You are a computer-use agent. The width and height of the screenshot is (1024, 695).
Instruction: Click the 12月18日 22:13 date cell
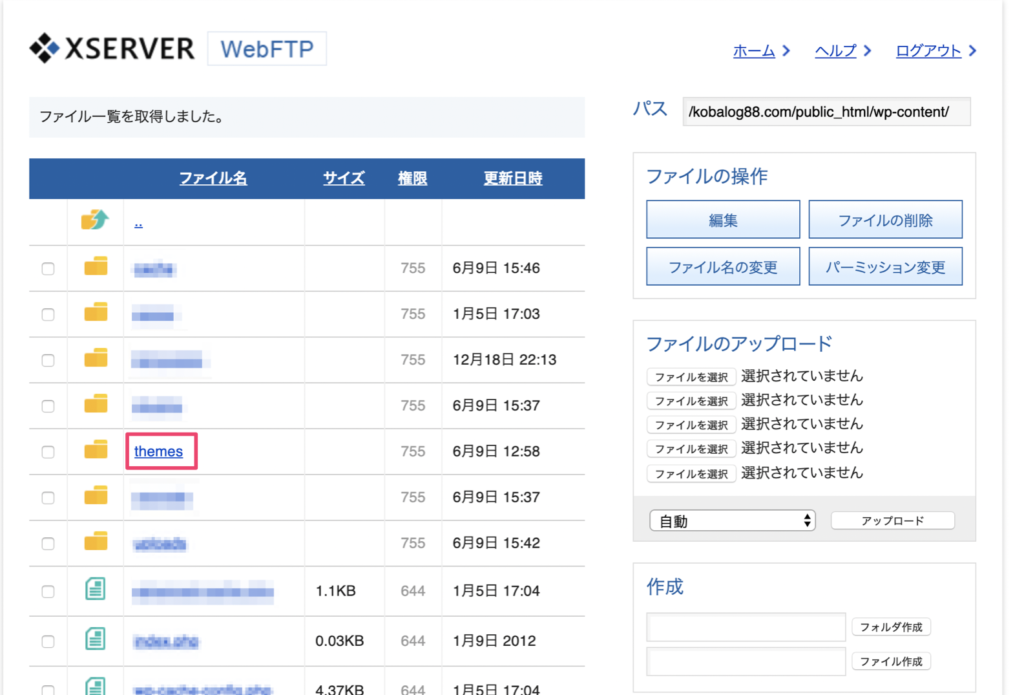tap(504, 360)
